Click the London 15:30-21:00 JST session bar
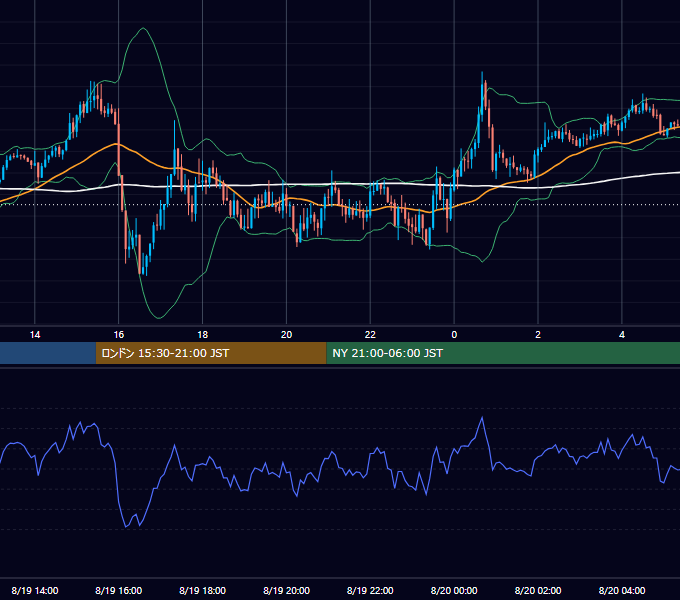 coord(211,353)
